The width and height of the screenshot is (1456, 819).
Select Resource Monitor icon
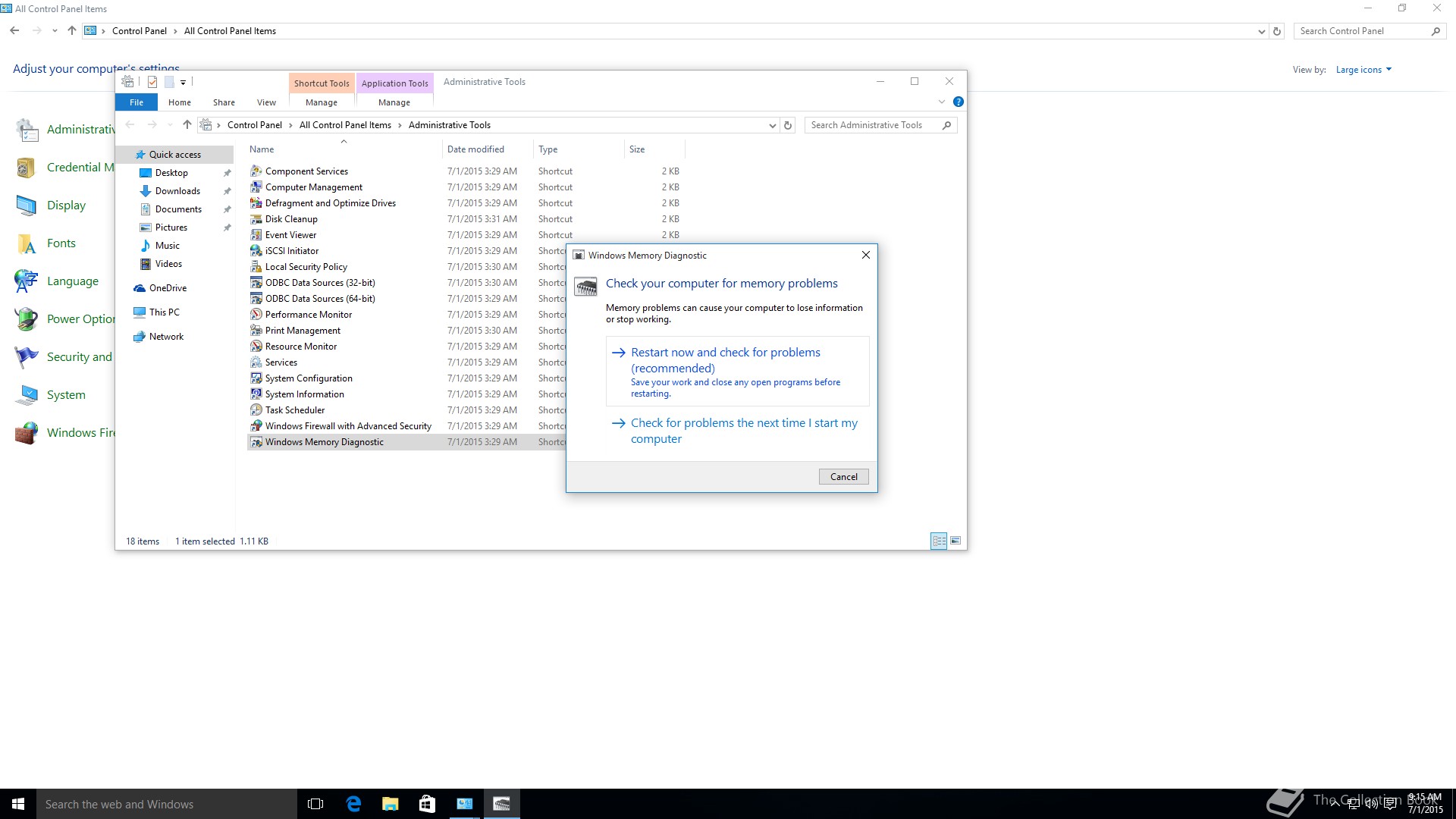(256, 347)
